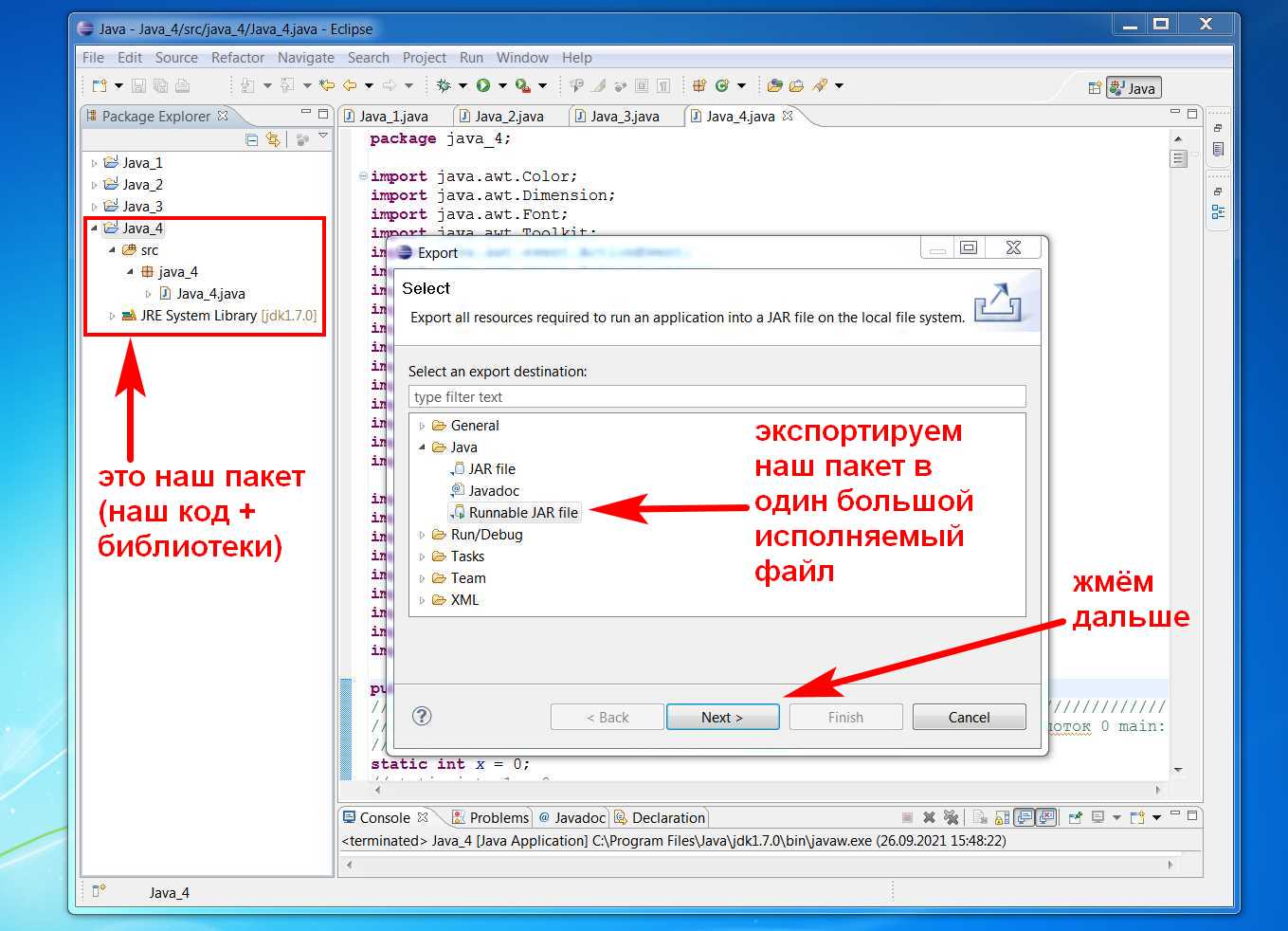Click the Link with Editor icon
Image resolution: width=1288 pixels, height=931 pixels.
273,139
